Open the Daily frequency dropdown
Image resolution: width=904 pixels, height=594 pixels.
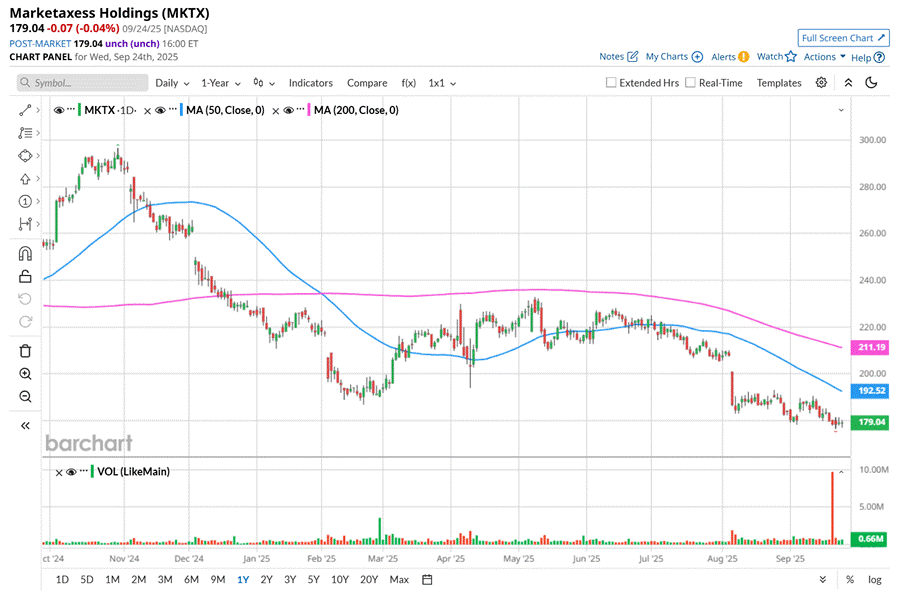pyautogui.click(x=172, y=83)
